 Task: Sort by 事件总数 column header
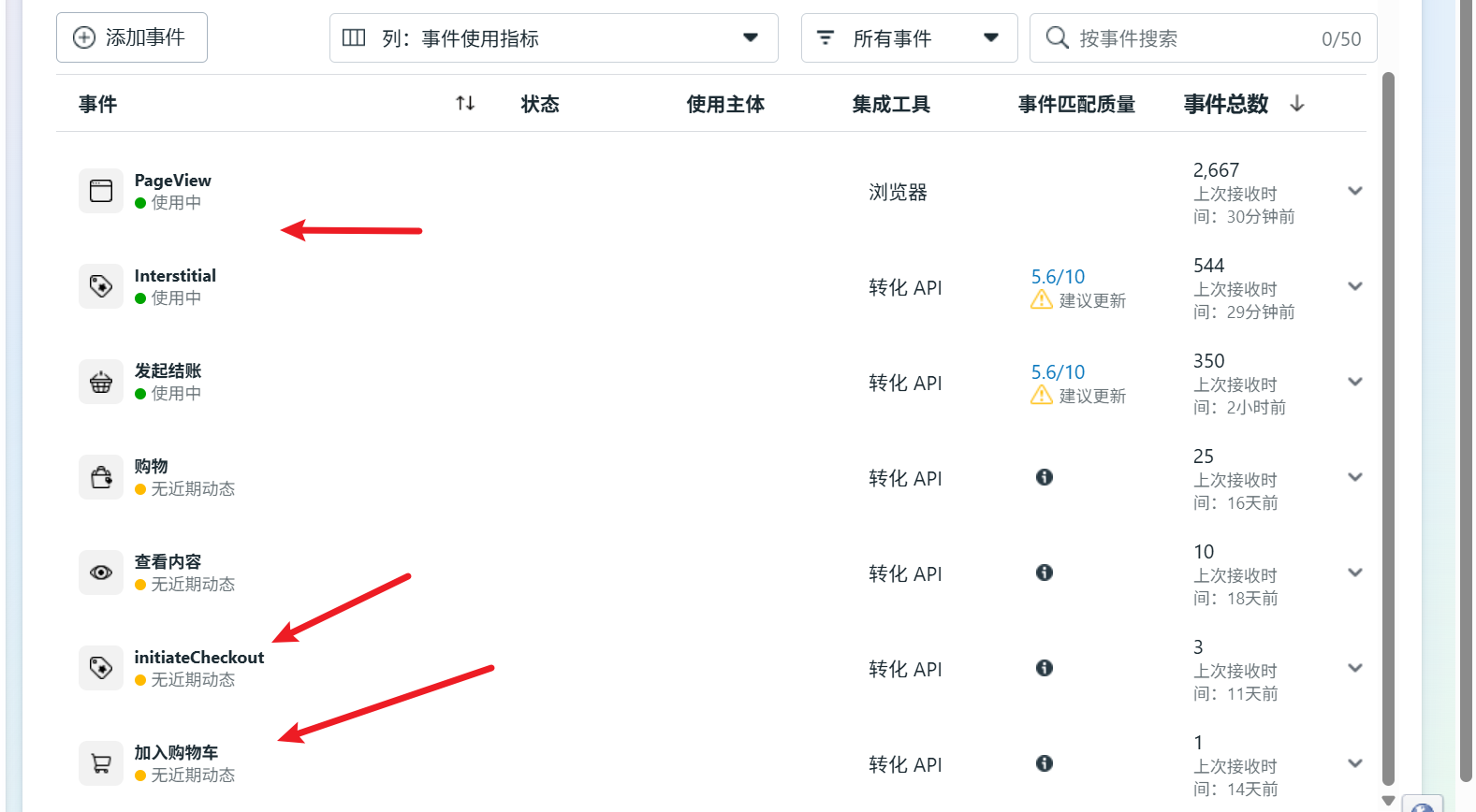(x=1226, y=104)
